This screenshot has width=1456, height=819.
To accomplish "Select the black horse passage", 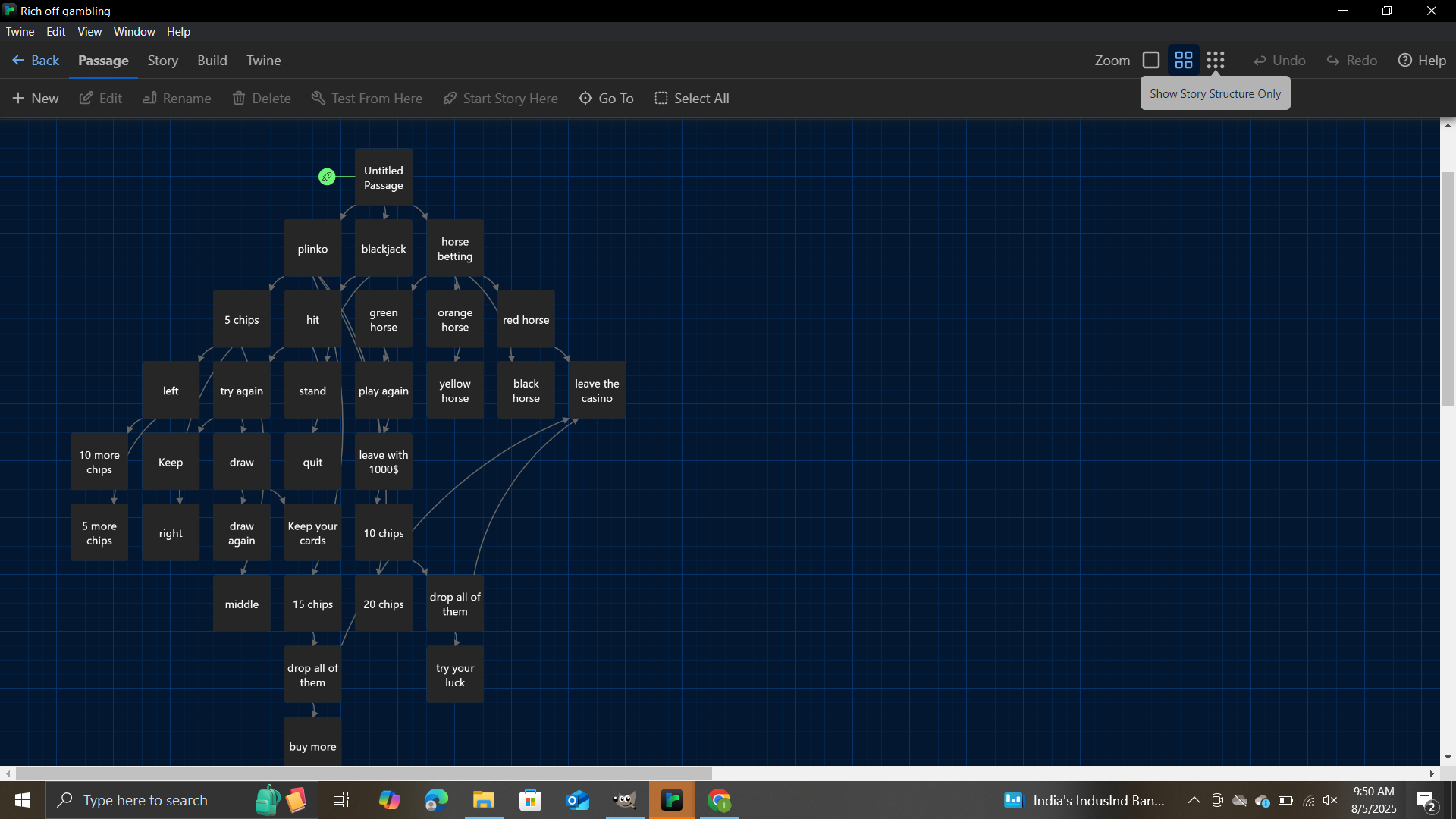I will pyautogui.click(x=526, y=391).
